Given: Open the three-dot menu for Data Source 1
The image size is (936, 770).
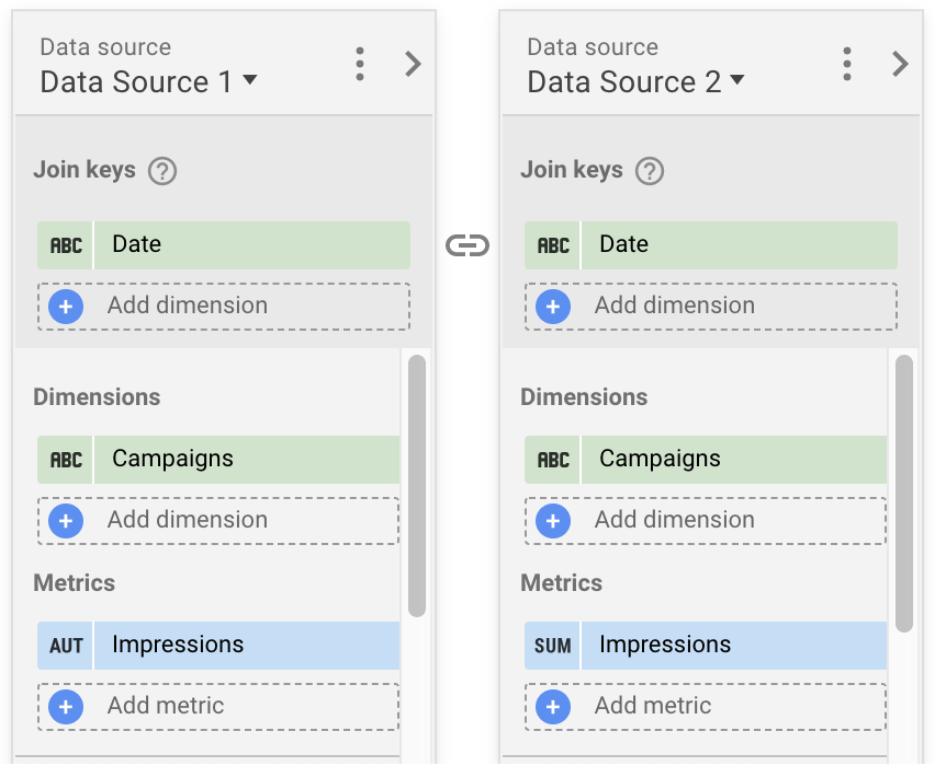Looking at the screenshot, I should [359, 65].
